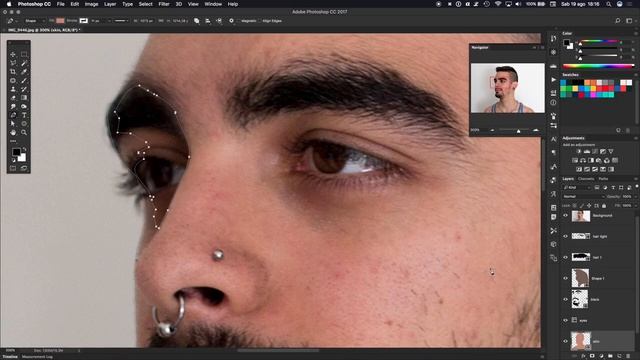This screenshot has width=640, height=360.
Task: Toggle visibility of layer below Shape 1
Action: [x=566, y=300]
